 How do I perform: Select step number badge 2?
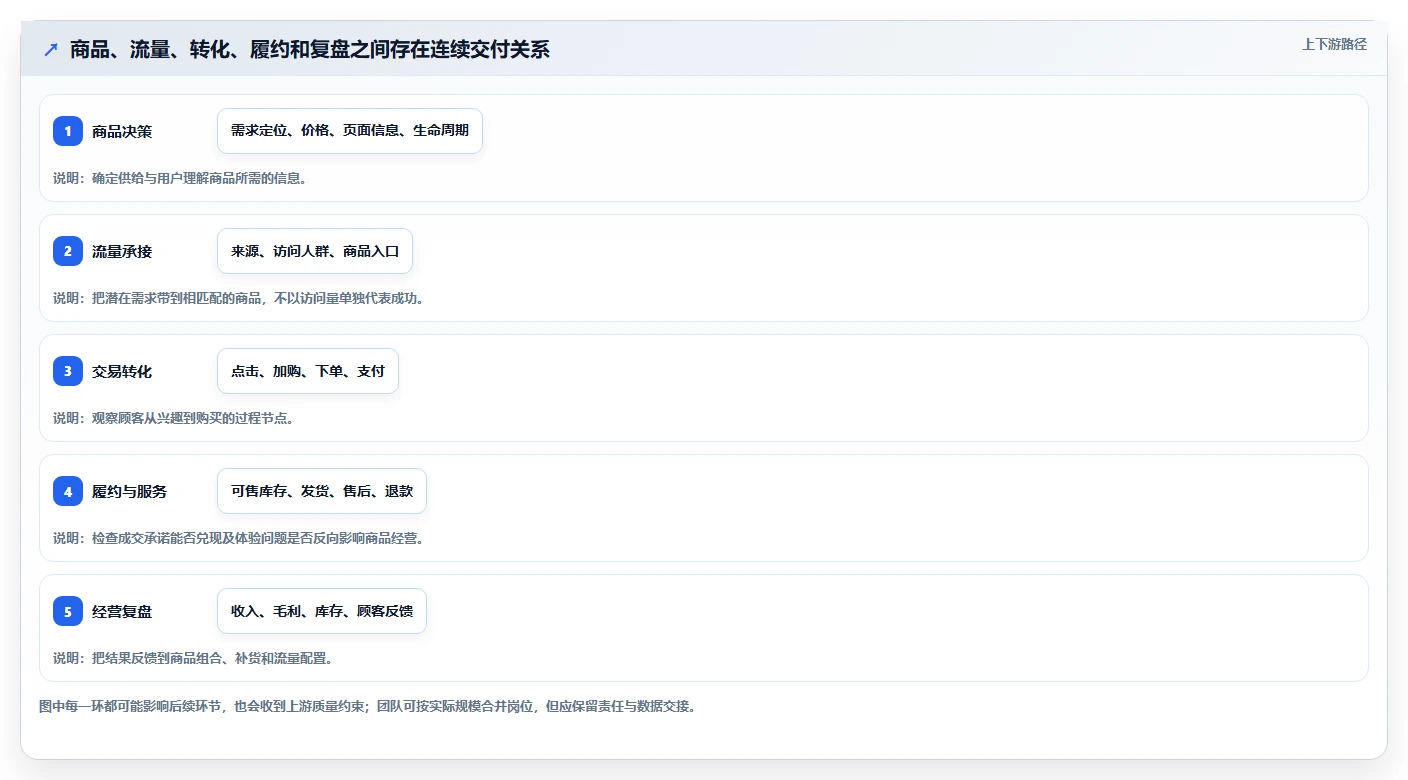[68, 251]
